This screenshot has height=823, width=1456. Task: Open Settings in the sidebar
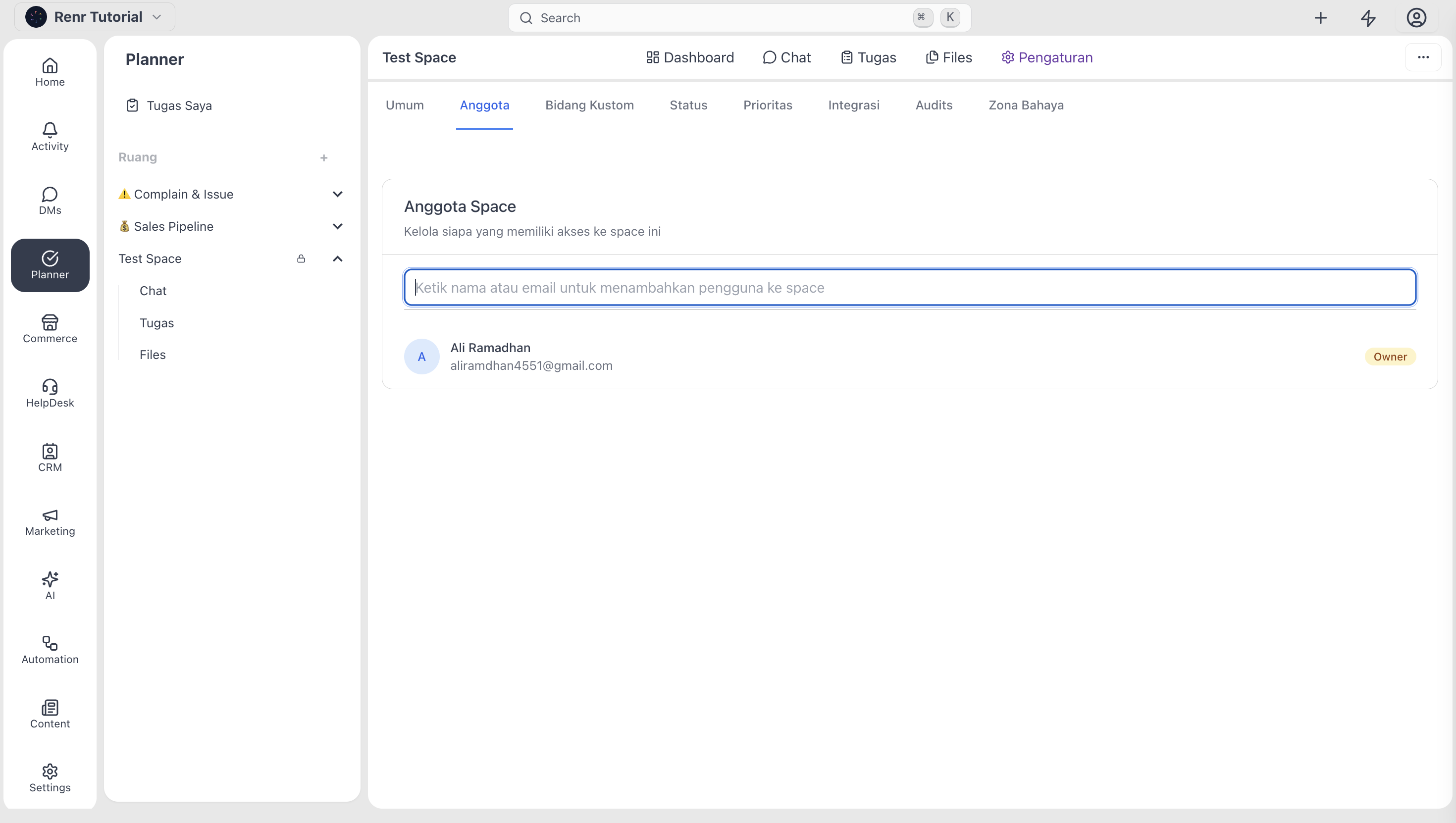click(50, 778)
